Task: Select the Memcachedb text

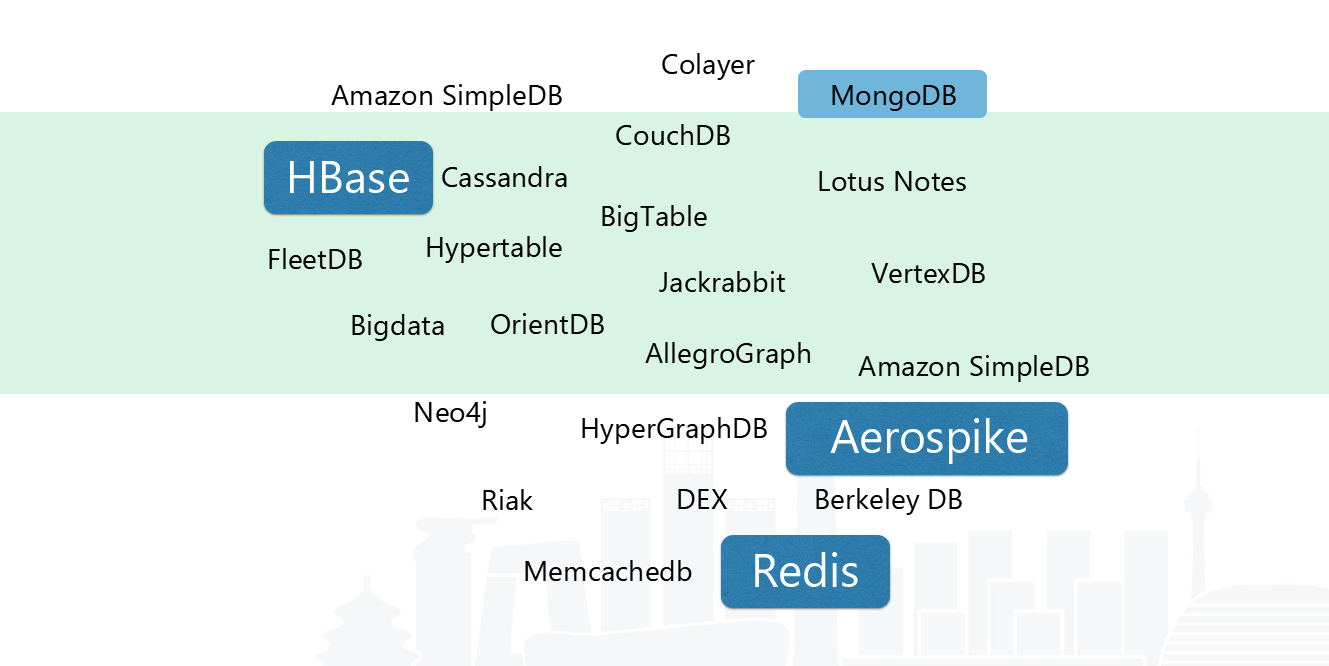Action: tap(608, 572)
